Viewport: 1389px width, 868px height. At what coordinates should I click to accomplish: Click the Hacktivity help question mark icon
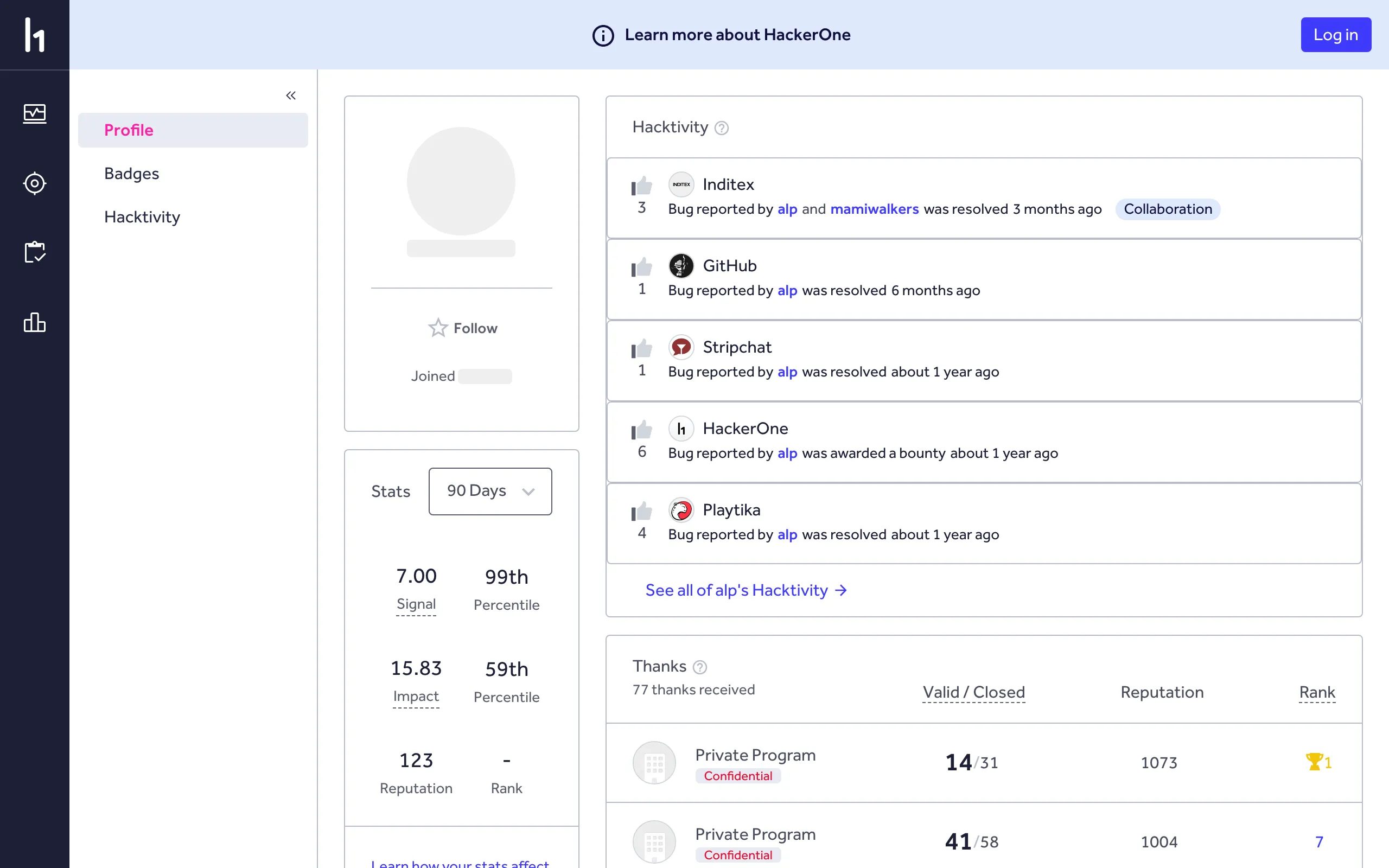click(722, 128)
